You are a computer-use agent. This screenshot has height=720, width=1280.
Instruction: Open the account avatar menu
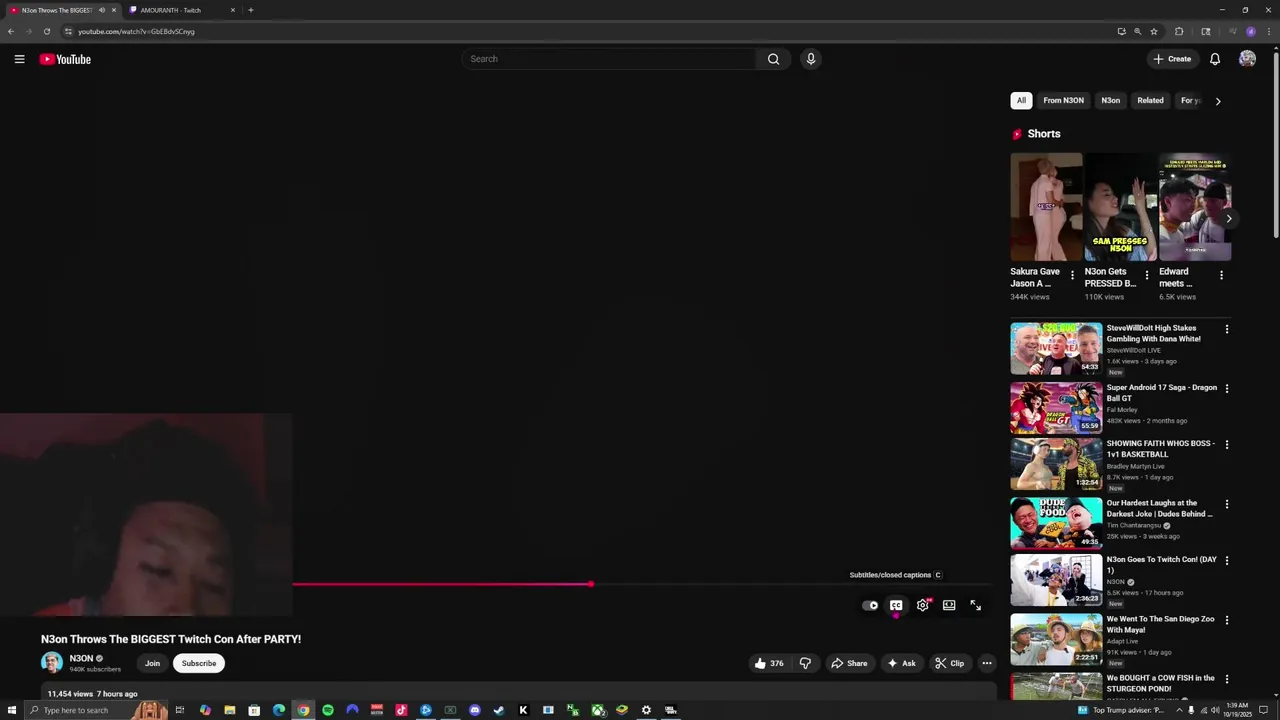coord(1247,59)
